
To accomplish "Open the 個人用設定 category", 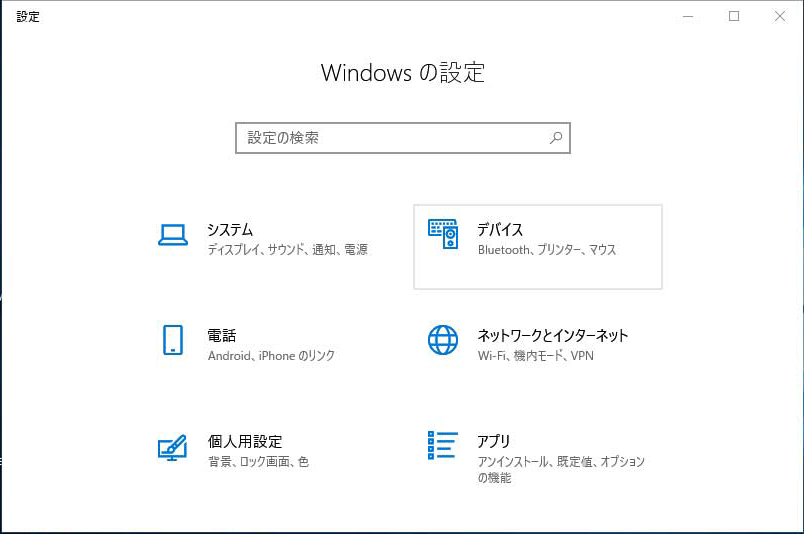I will (245, 441).
